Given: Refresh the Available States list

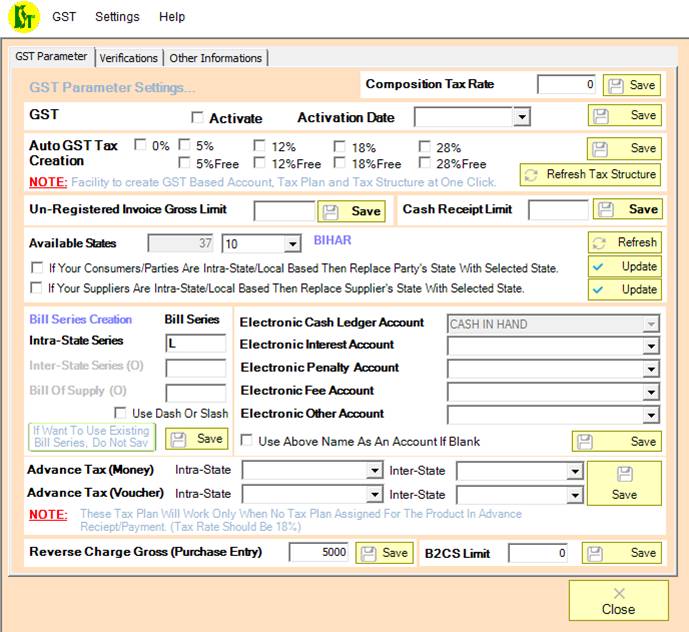Looking at the screenshot, I should tap(624, 242).
